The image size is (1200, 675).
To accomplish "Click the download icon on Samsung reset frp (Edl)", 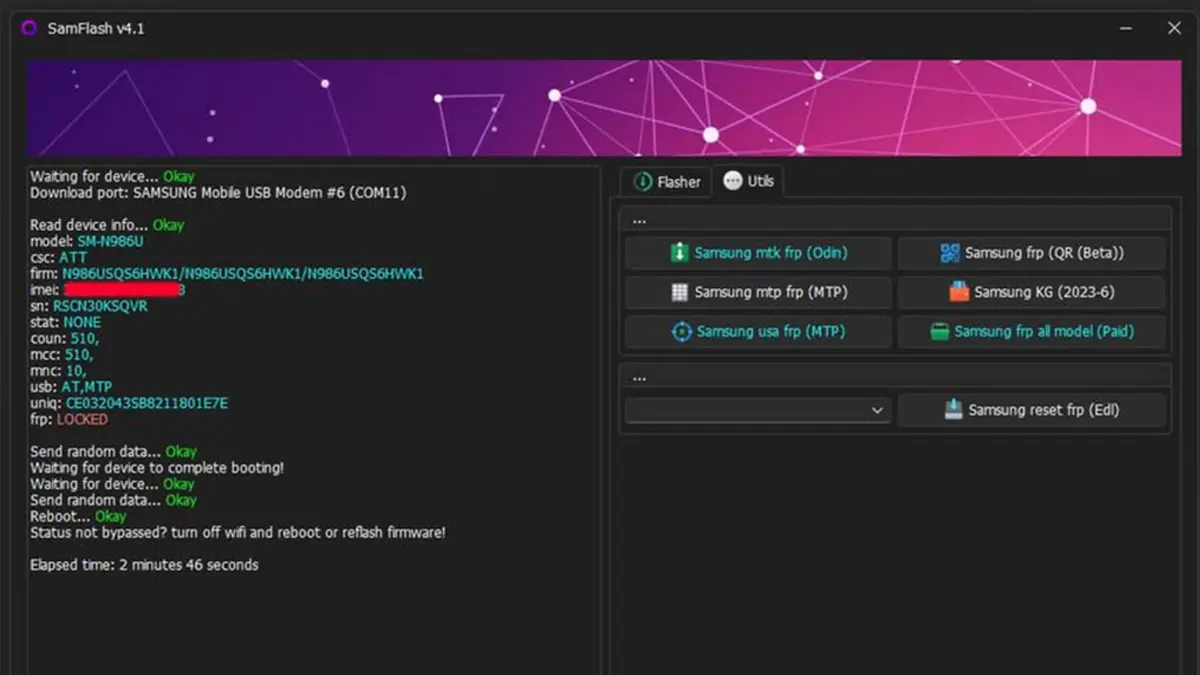I will (953, 409).
